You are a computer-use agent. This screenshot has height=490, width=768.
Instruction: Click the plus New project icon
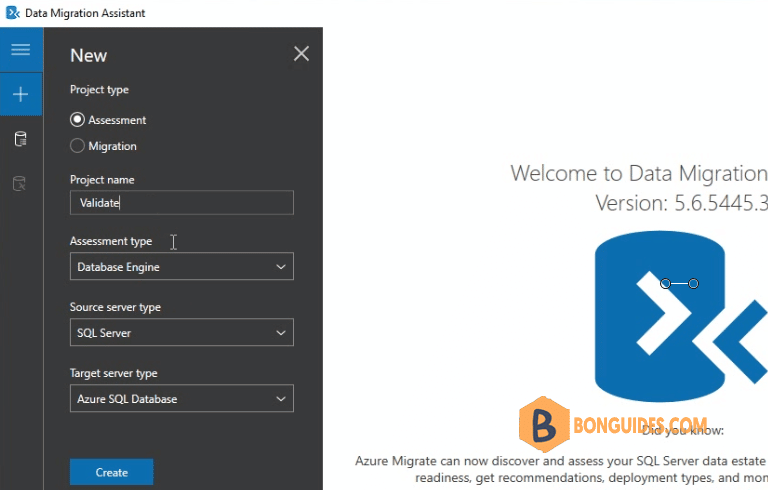21,94
